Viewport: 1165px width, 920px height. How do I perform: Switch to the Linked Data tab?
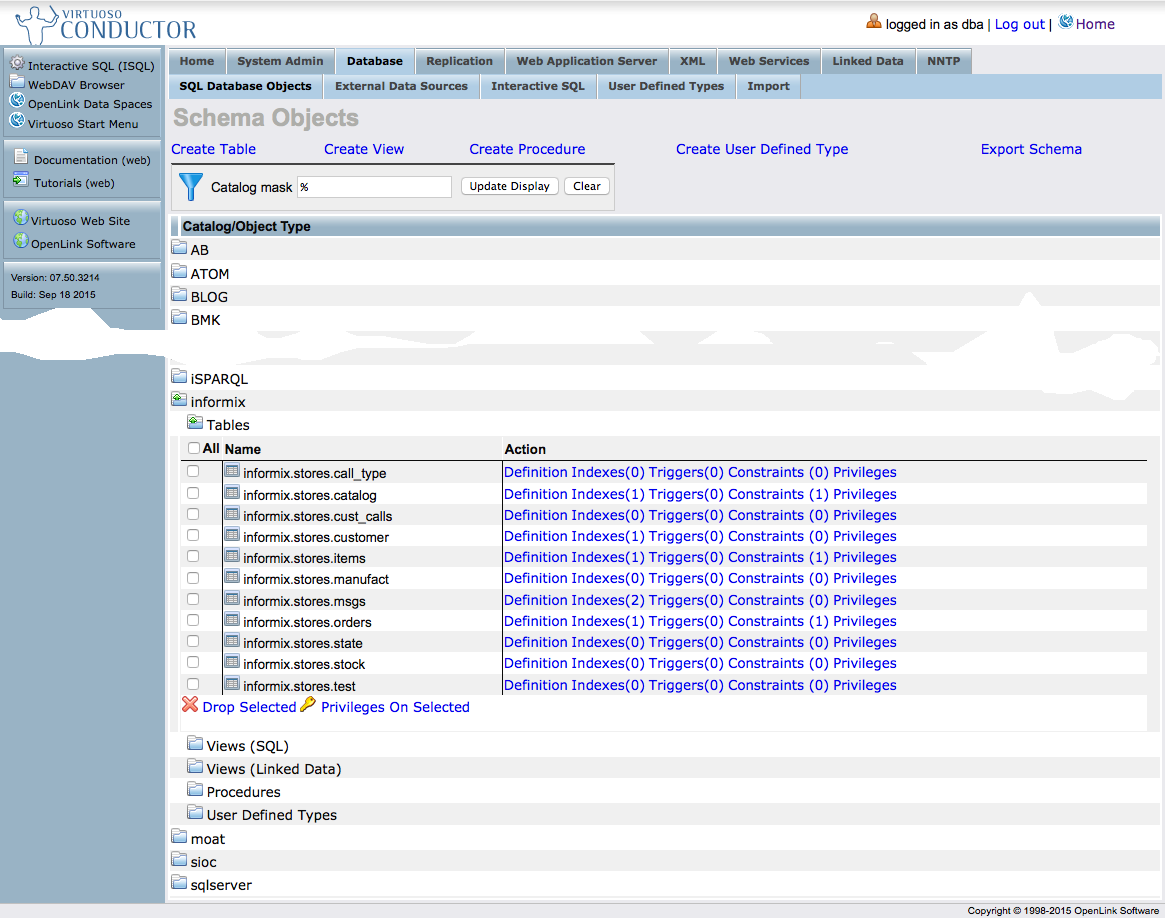click(x=867, y=61)
